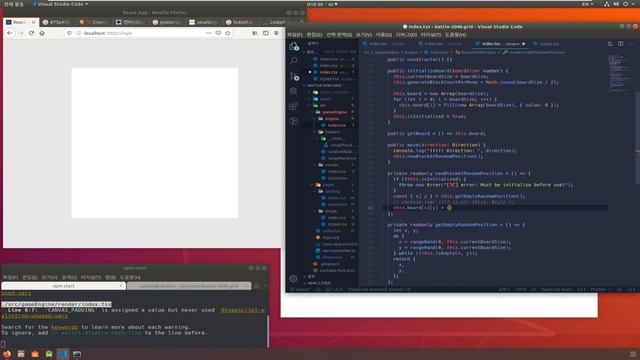Switch to the styled.tsx editor tab
Screen dimensions: 640x360
tap(549, 44)
